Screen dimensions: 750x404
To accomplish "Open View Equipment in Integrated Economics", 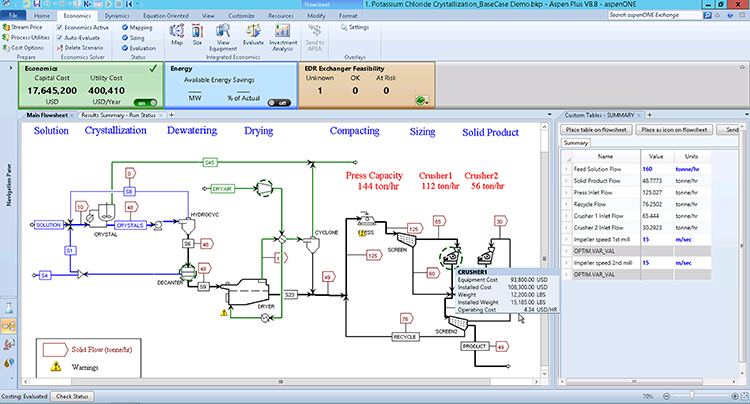I will coord(222,37).
